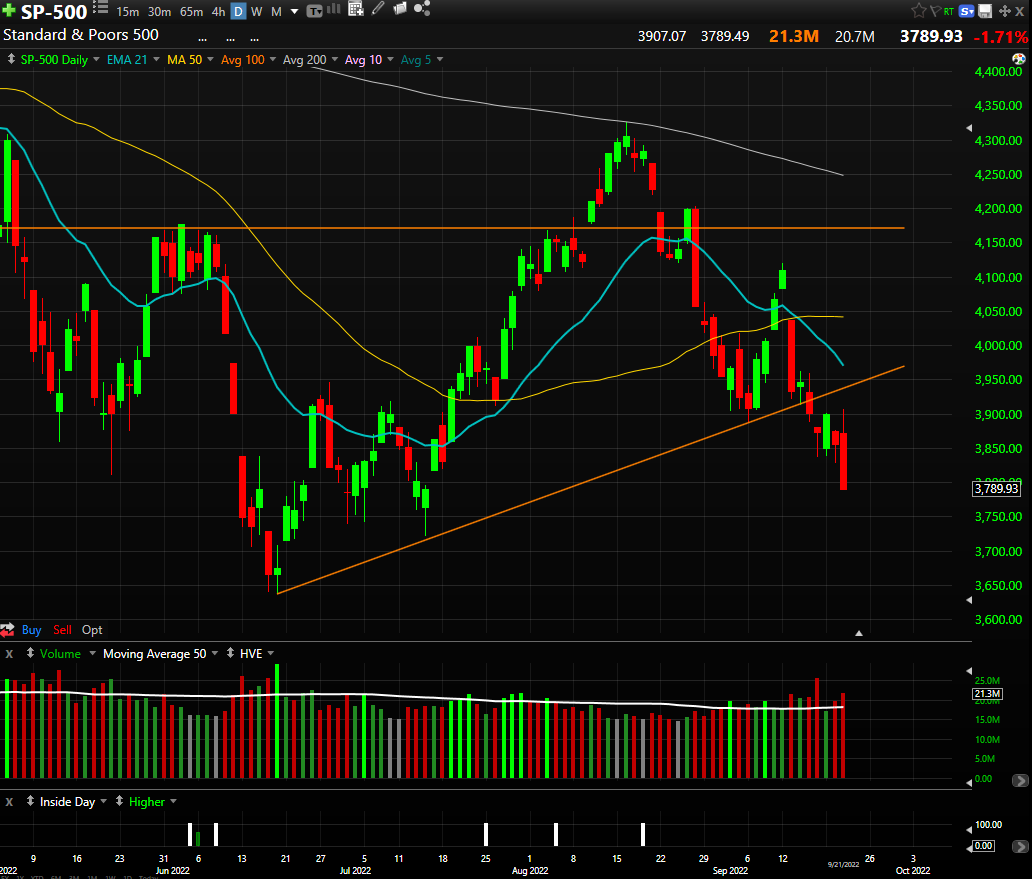The width and height of the screenshot is (1032, 879).
Task: Open the Higher condition dropdown
Action: pyautogui.click(x=173, y=801)
